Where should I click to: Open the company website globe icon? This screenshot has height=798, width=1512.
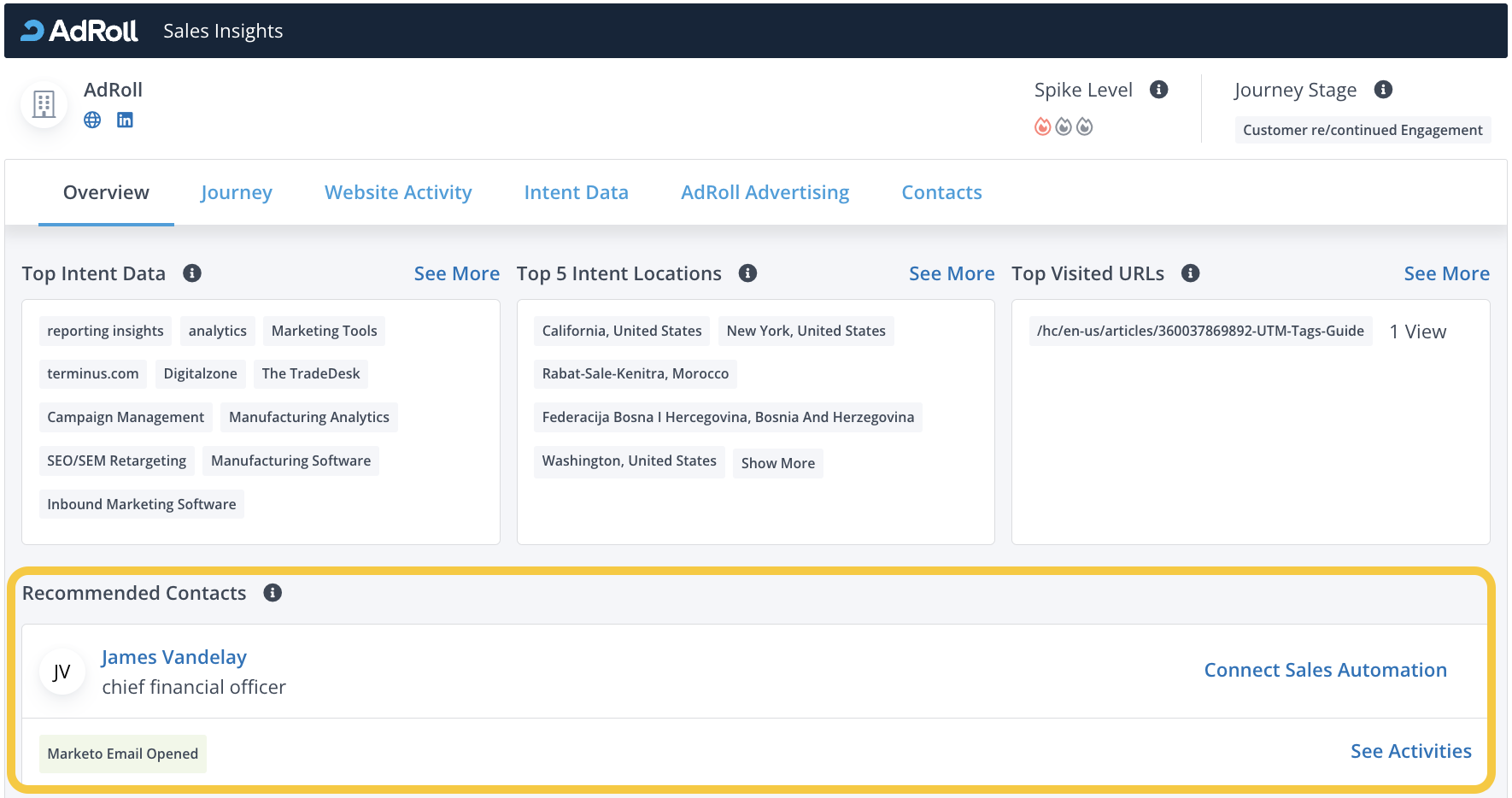click(x=92, y=120)
